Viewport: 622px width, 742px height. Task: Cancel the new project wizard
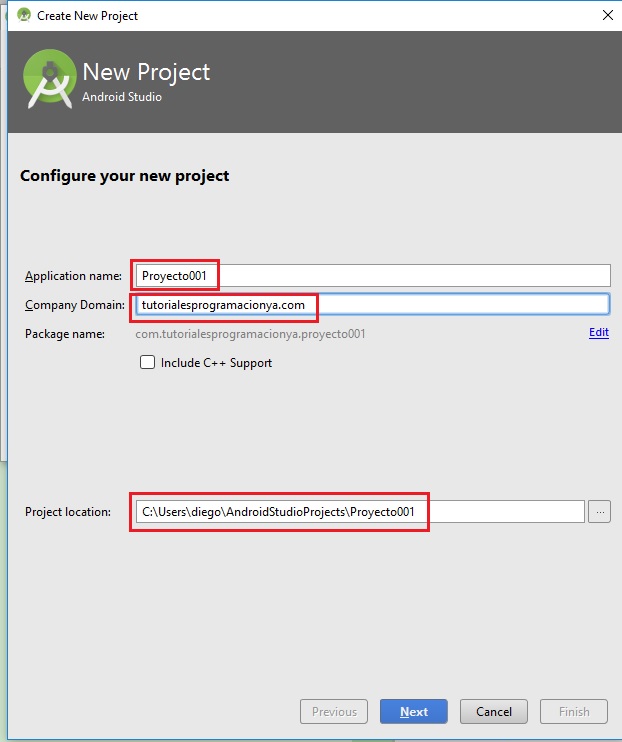[494, 712]
